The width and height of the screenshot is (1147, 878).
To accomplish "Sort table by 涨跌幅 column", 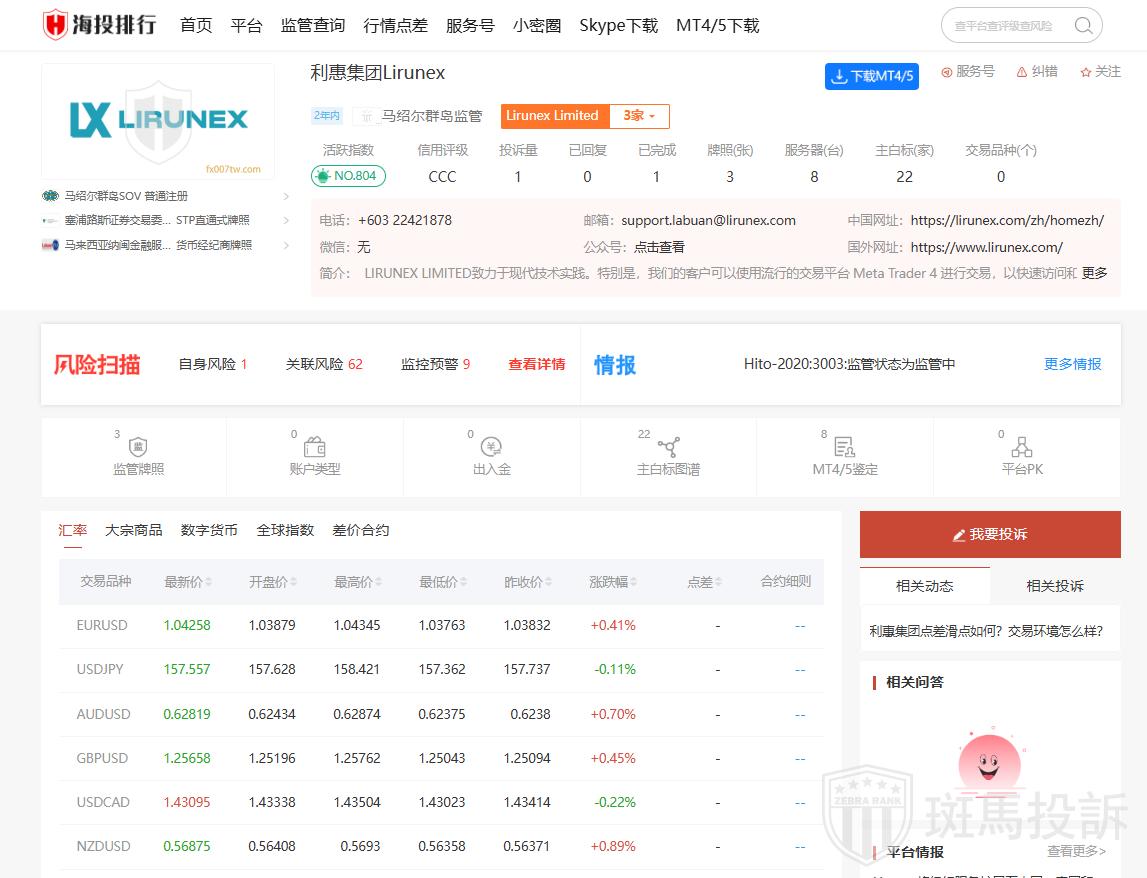I will [613, 582].
